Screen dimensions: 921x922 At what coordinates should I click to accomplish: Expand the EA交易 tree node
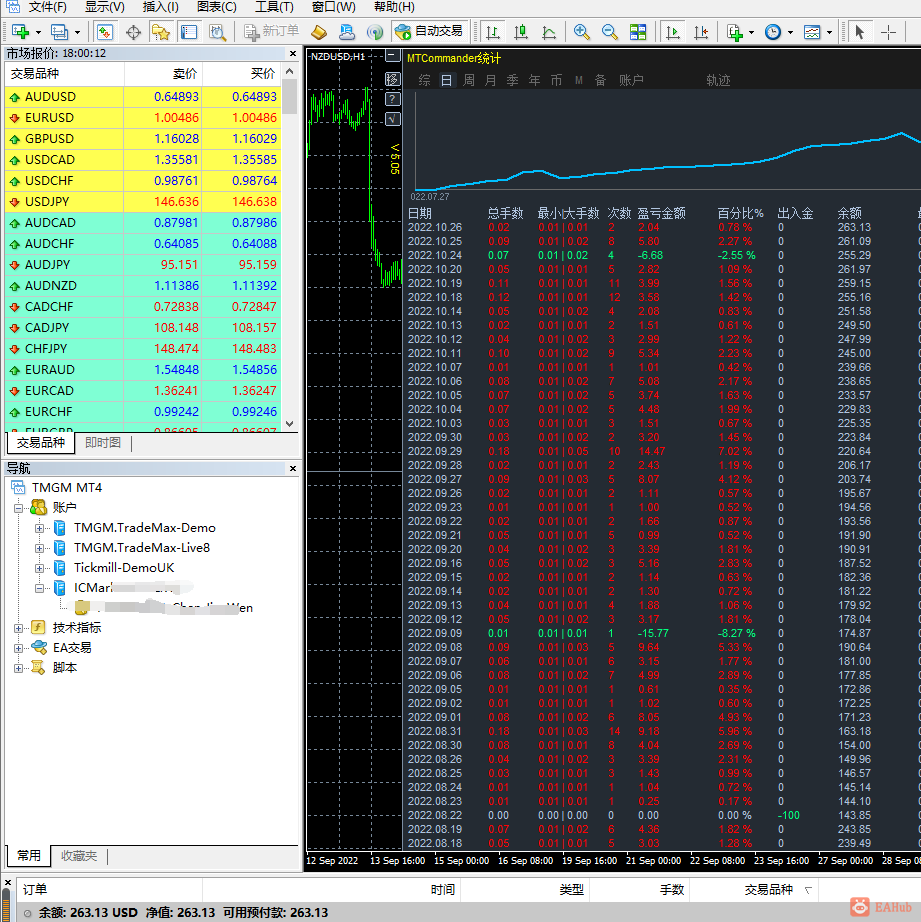pyautogui.click(x=19, y=648)
